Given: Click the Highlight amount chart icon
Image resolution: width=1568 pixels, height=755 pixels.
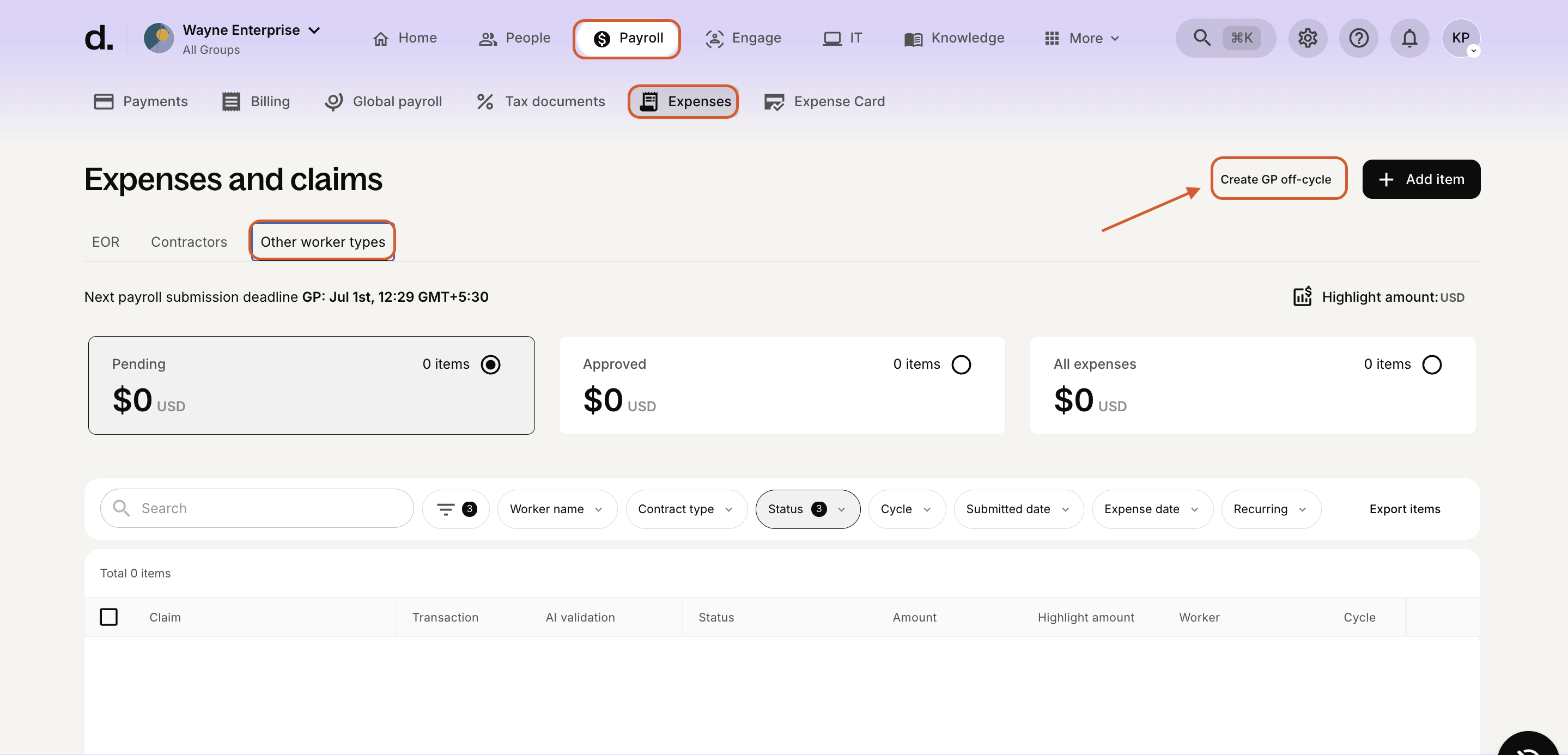Looking at the screenshot, I should tap(1302, 296).
